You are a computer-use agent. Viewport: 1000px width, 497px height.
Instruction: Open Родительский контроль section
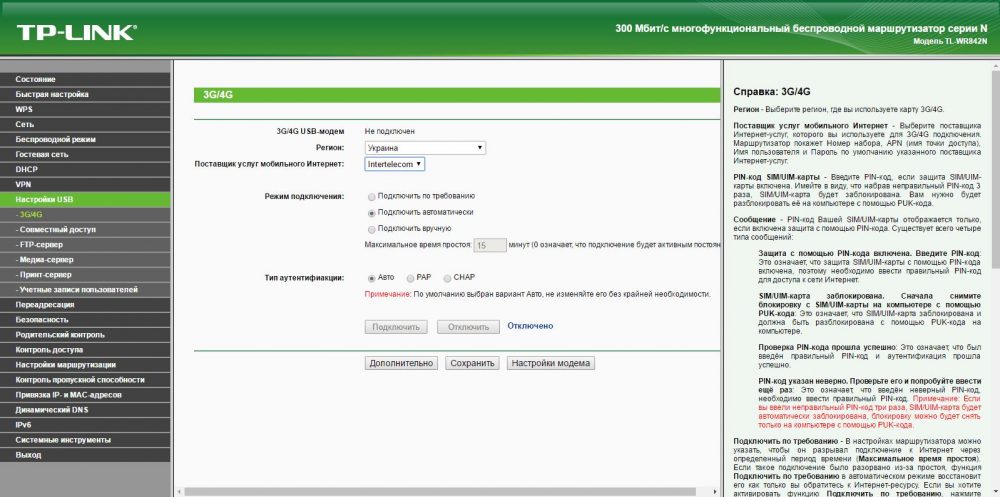tap(85, 334)
